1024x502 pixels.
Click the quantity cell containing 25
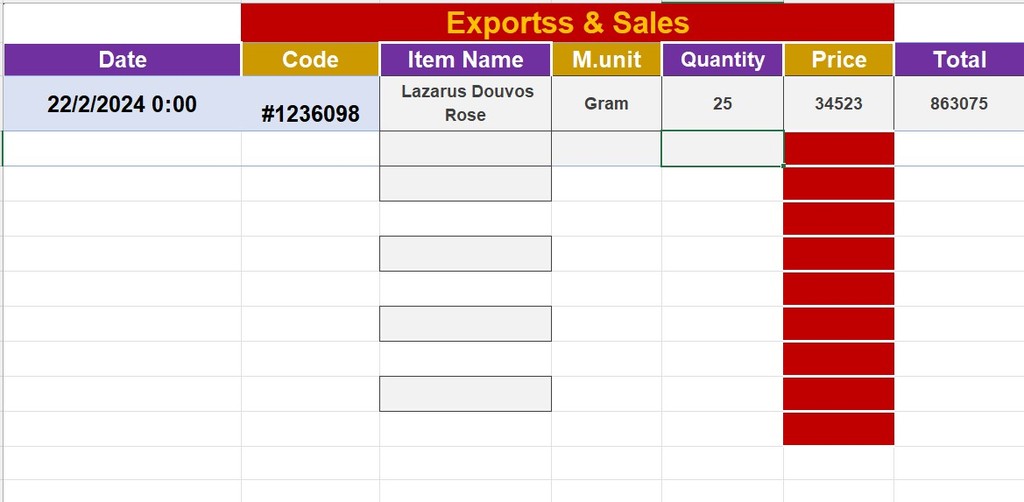(x=722, y=104)
